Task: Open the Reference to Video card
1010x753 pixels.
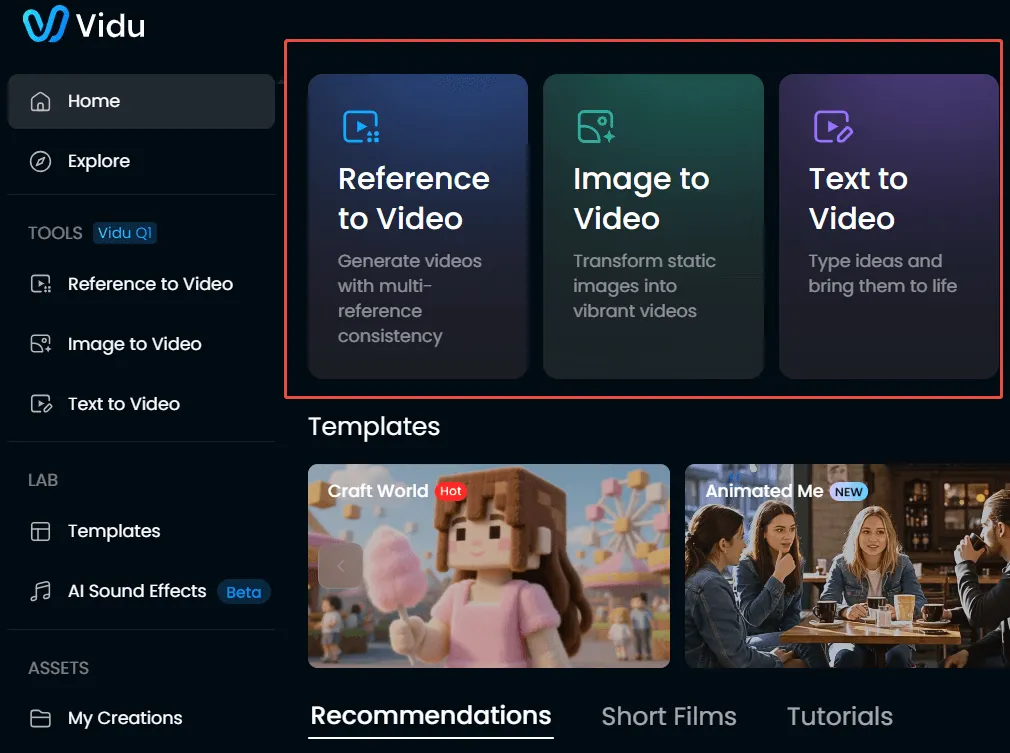Action: tap(417, 227)
